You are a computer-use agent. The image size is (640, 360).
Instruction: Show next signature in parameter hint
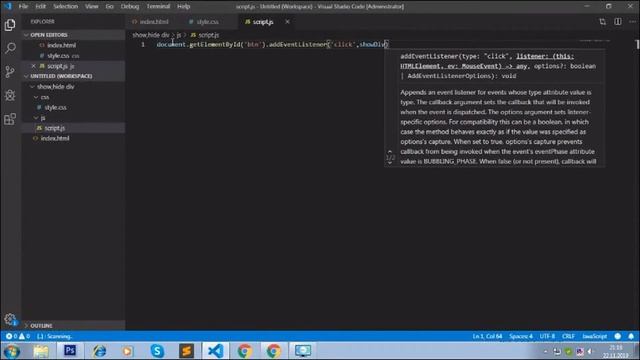tap(390, 163)
